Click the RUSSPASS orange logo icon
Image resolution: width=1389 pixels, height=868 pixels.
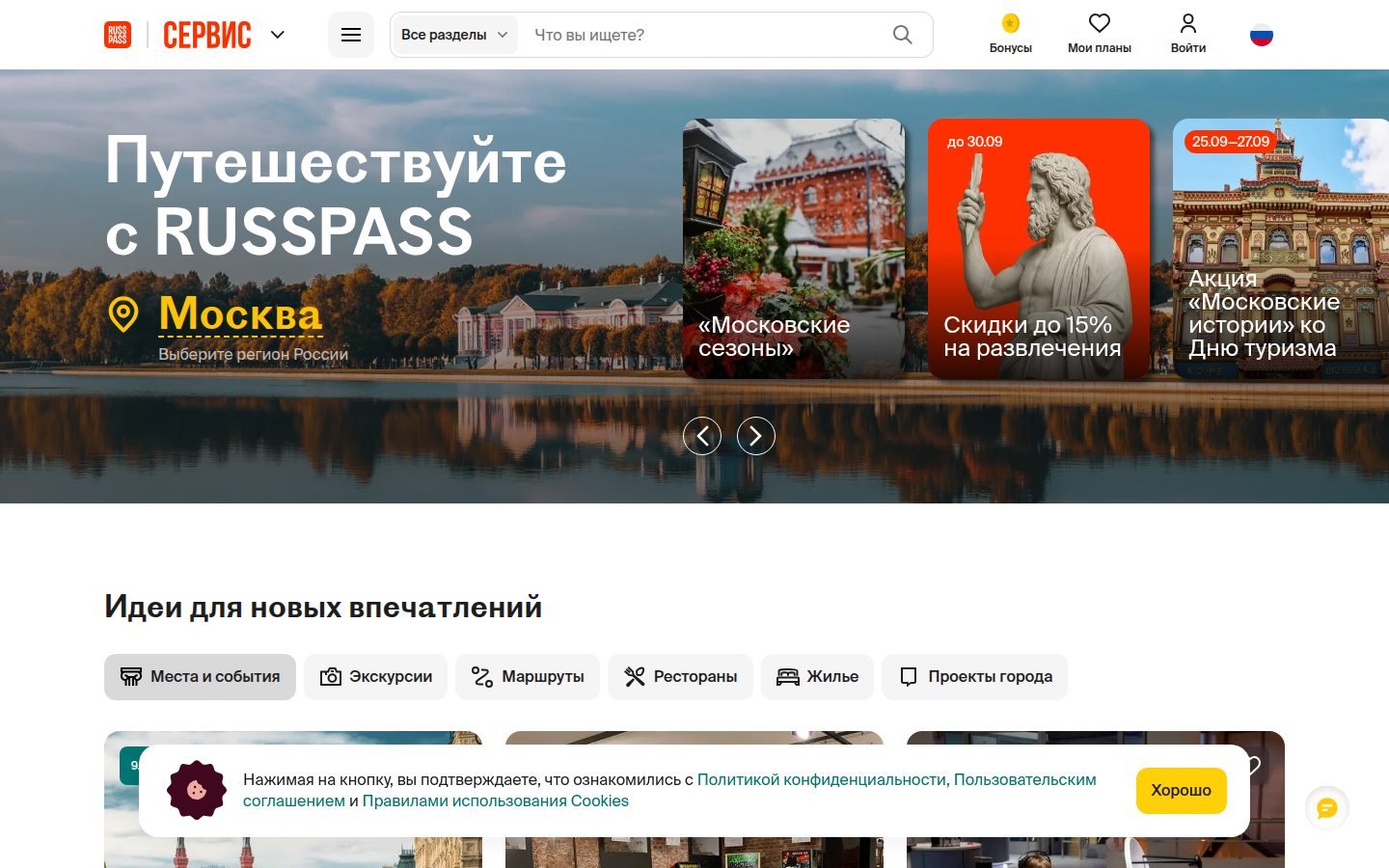pos(118,35)
